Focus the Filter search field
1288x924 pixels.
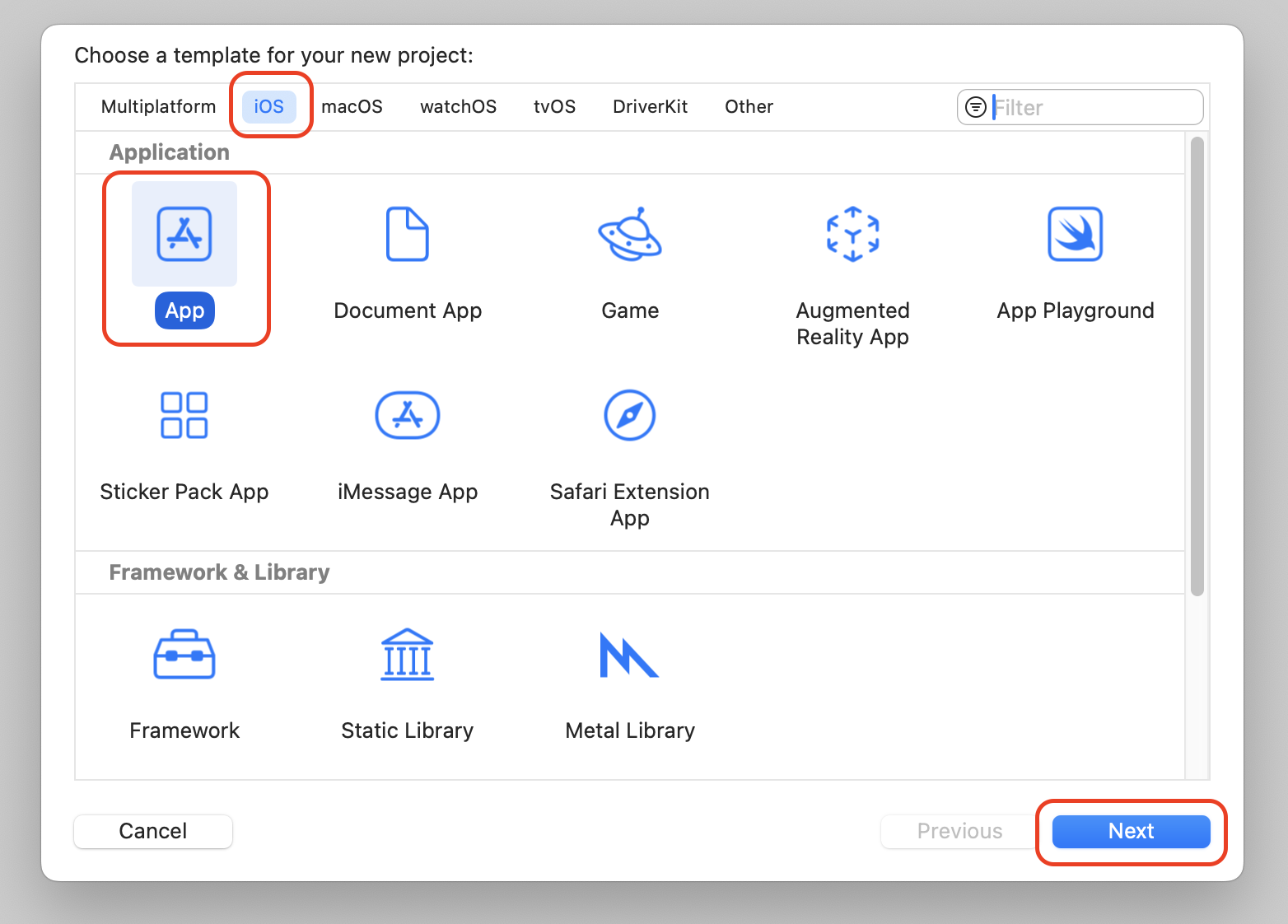[1080, 107]
